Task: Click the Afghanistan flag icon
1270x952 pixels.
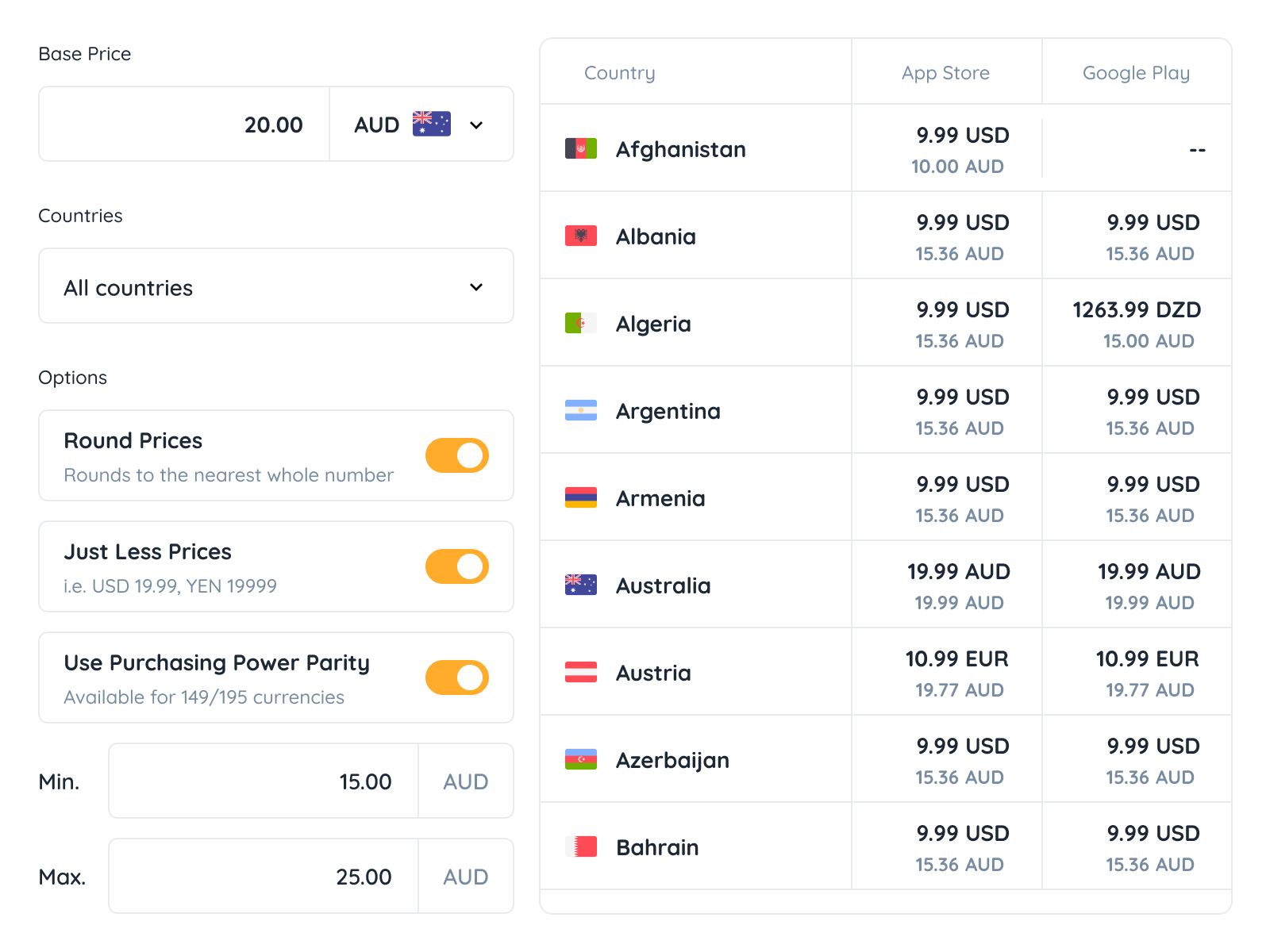Action: [x=580, y=148]
